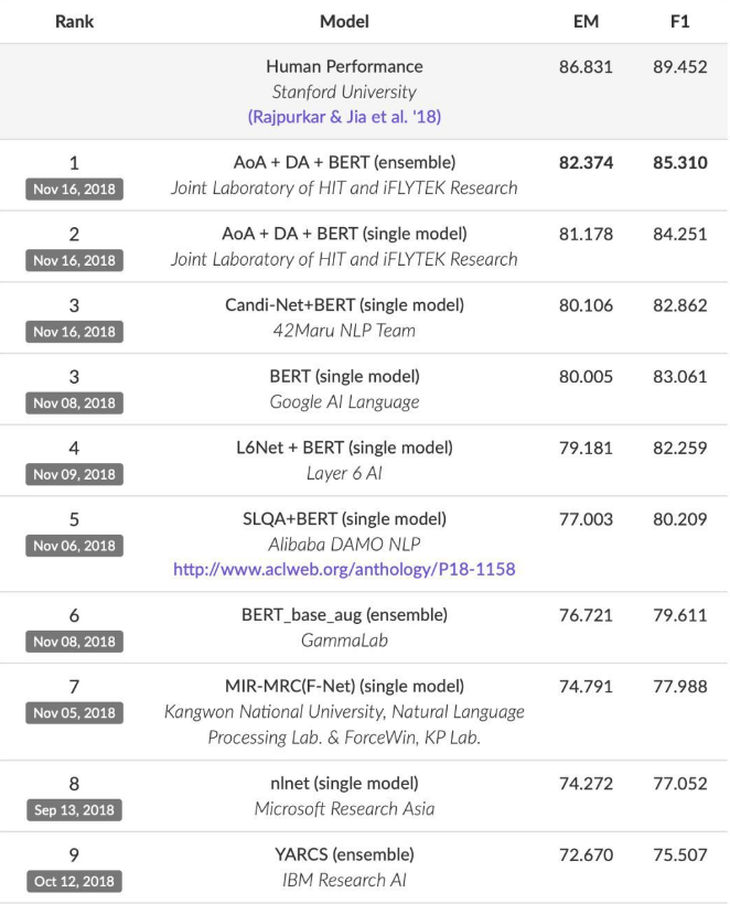Click the YARCS (ensemble) model name
This screenshot has height=904, width=730.
(344, 854)
